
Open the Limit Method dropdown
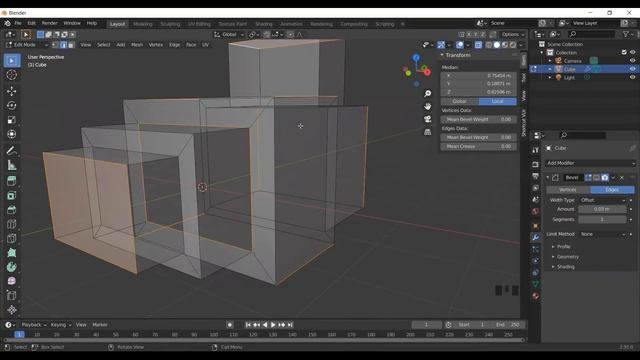coord(602,234)
